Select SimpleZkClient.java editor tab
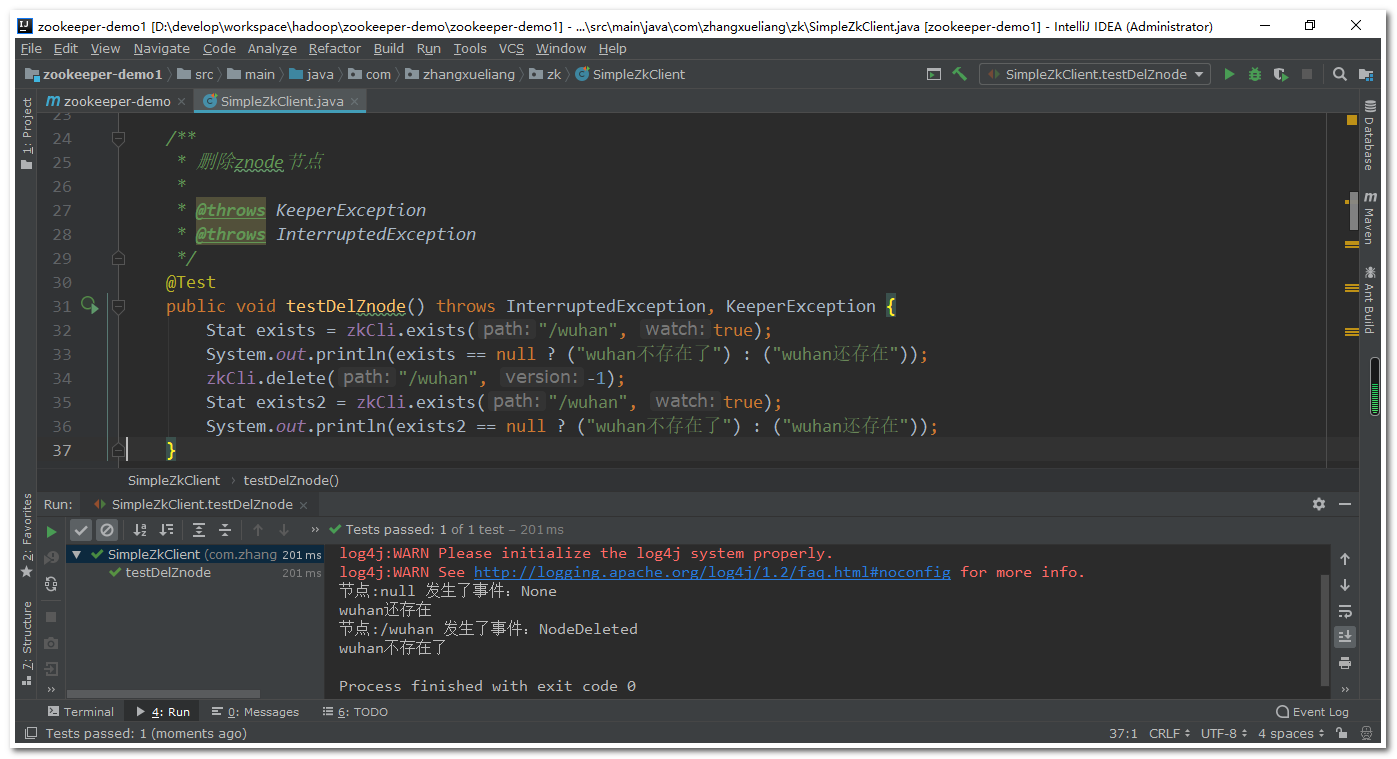Image resolution: width=1397 pixels, height=759 pixels. pyautogui.click(x=282, y=101)
